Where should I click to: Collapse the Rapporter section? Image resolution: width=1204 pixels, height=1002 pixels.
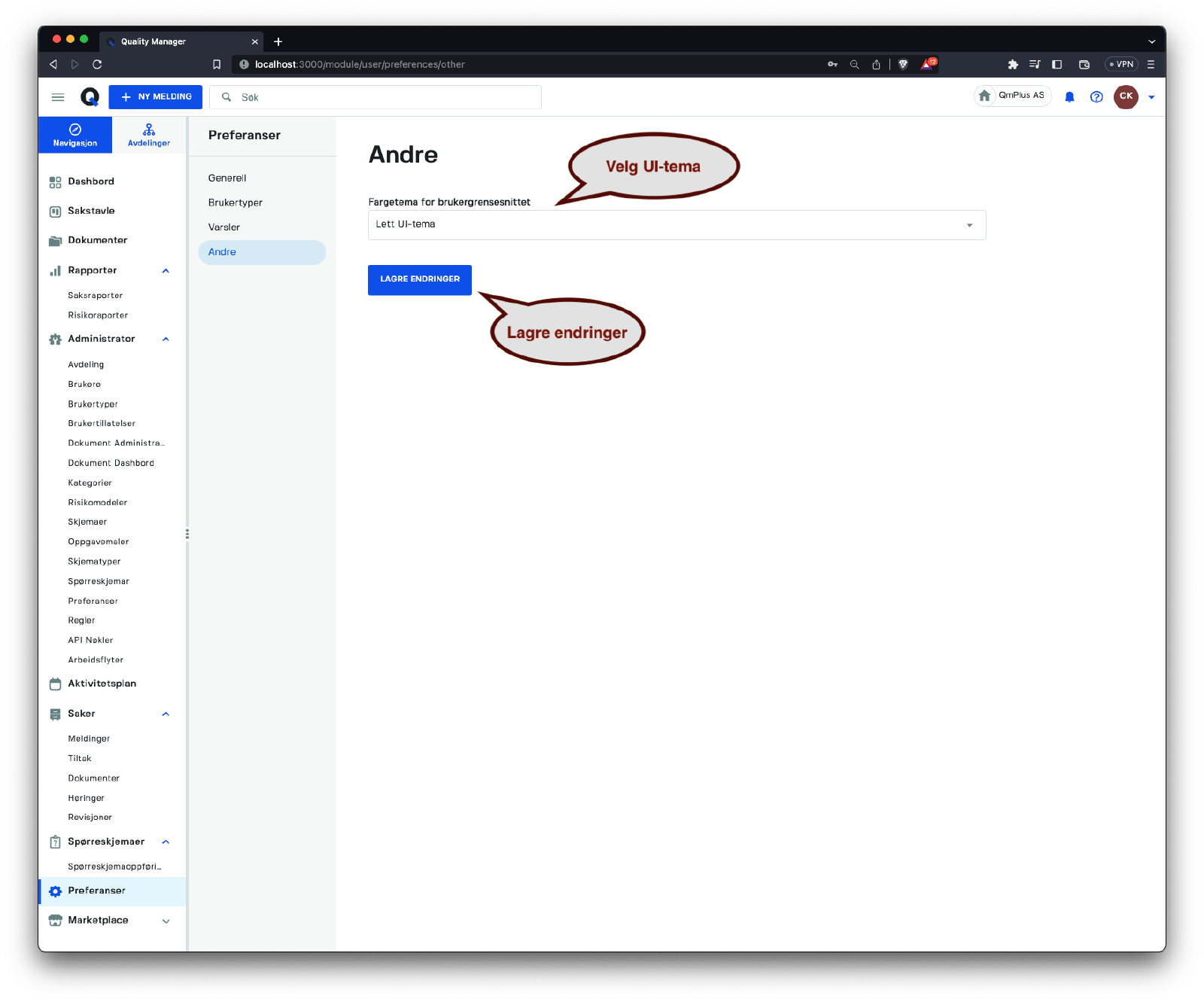166,271
